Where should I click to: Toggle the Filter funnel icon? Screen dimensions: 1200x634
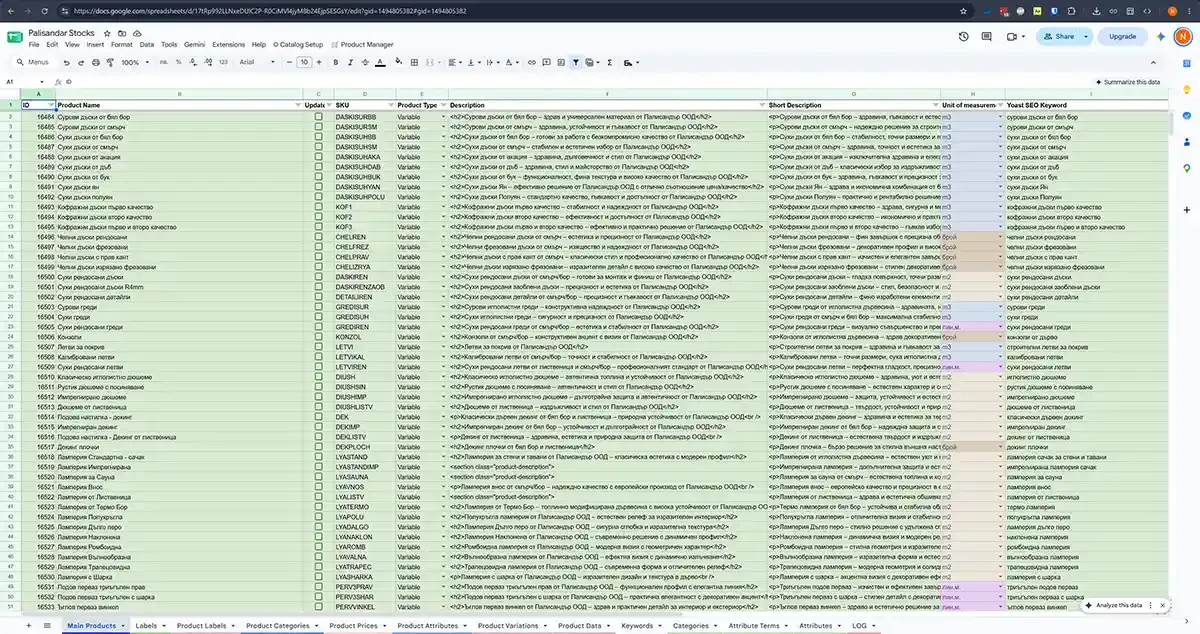pyautogui.click(x=576, y=62)
